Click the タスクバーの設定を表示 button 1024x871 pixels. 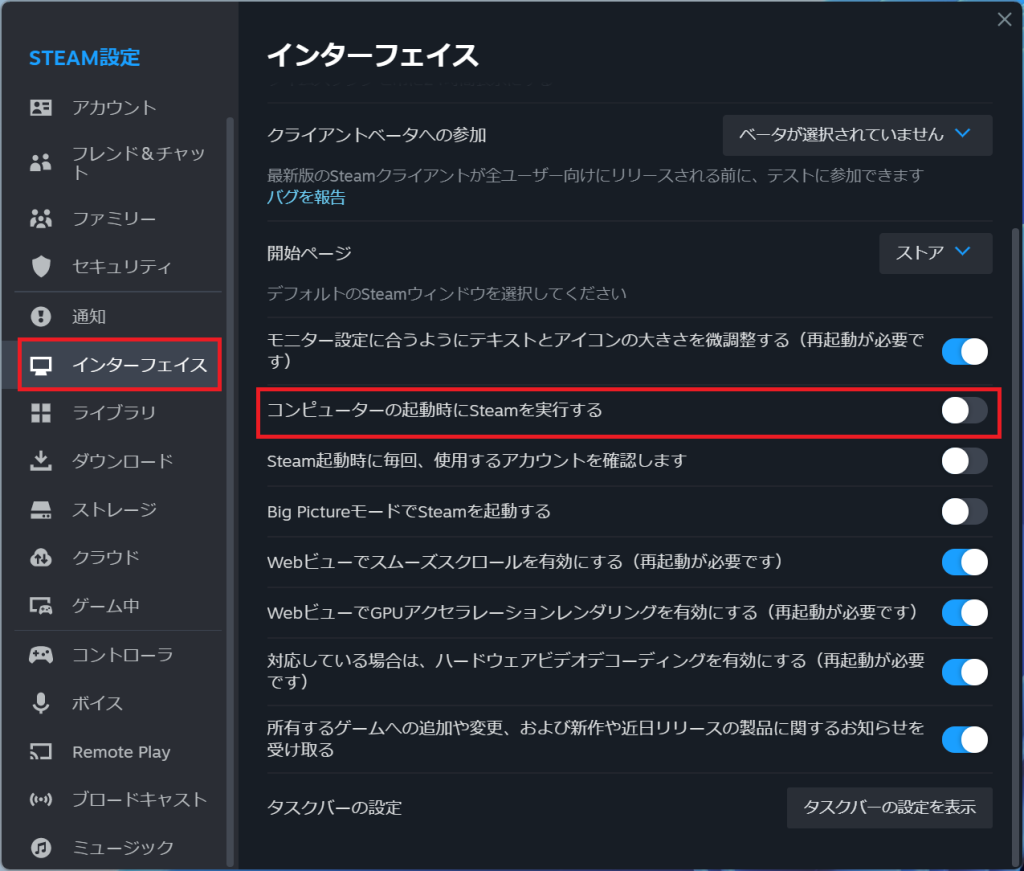coord(889,808)
